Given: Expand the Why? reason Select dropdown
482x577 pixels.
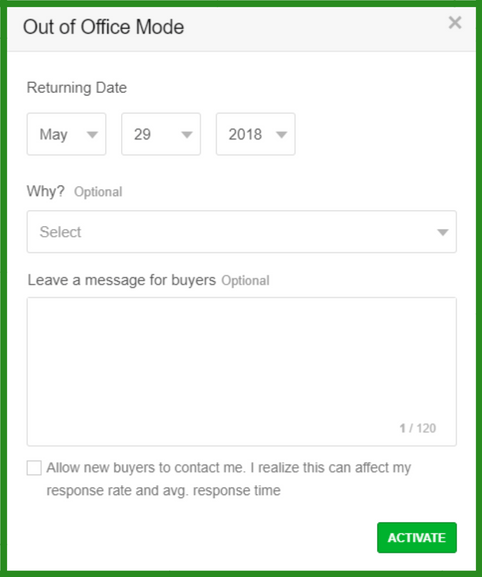Looking at the screenshot, I should [242, 232].
